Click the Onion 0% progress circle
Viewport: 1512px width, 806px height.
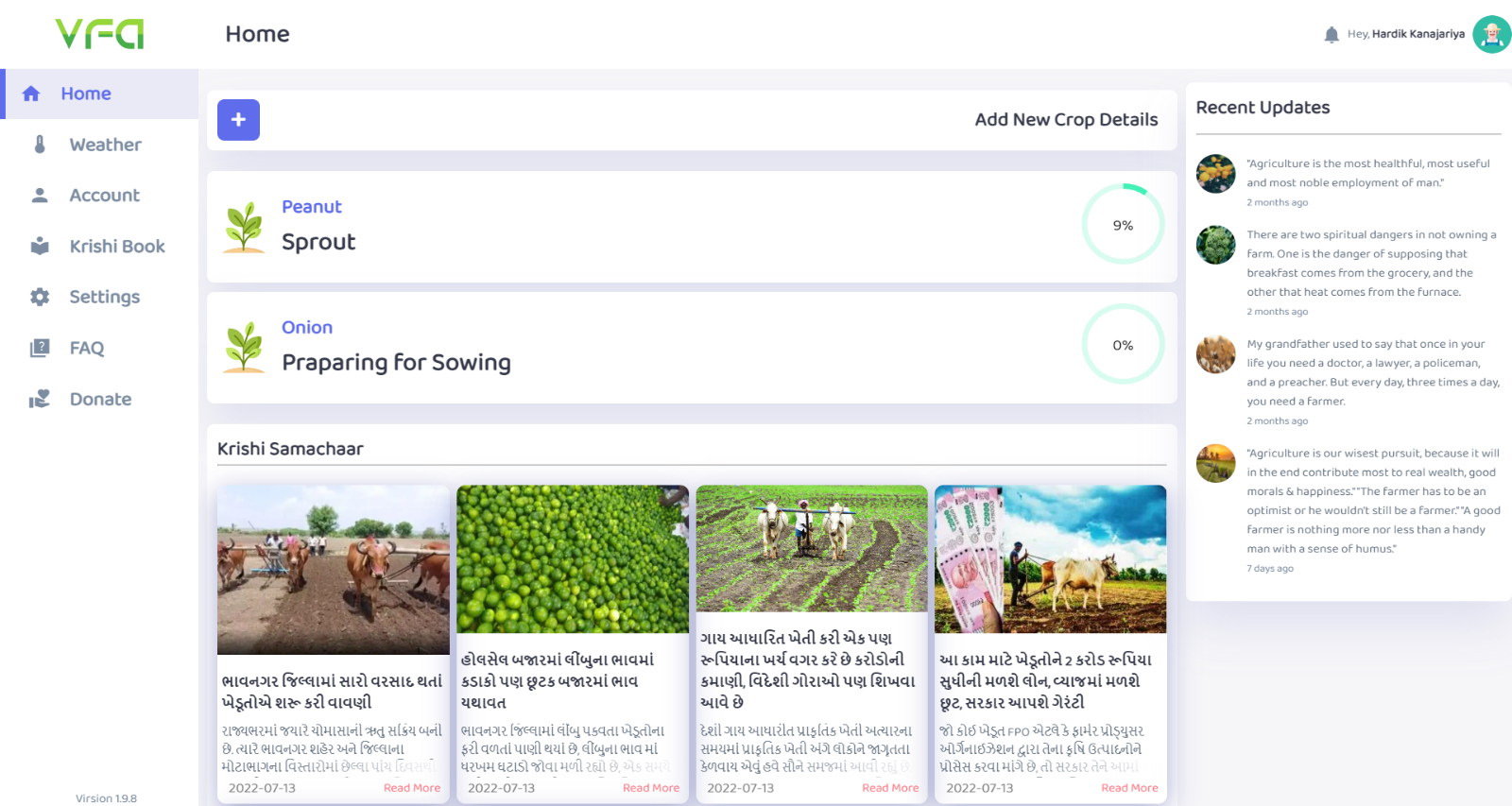[x=1123, y=346]
